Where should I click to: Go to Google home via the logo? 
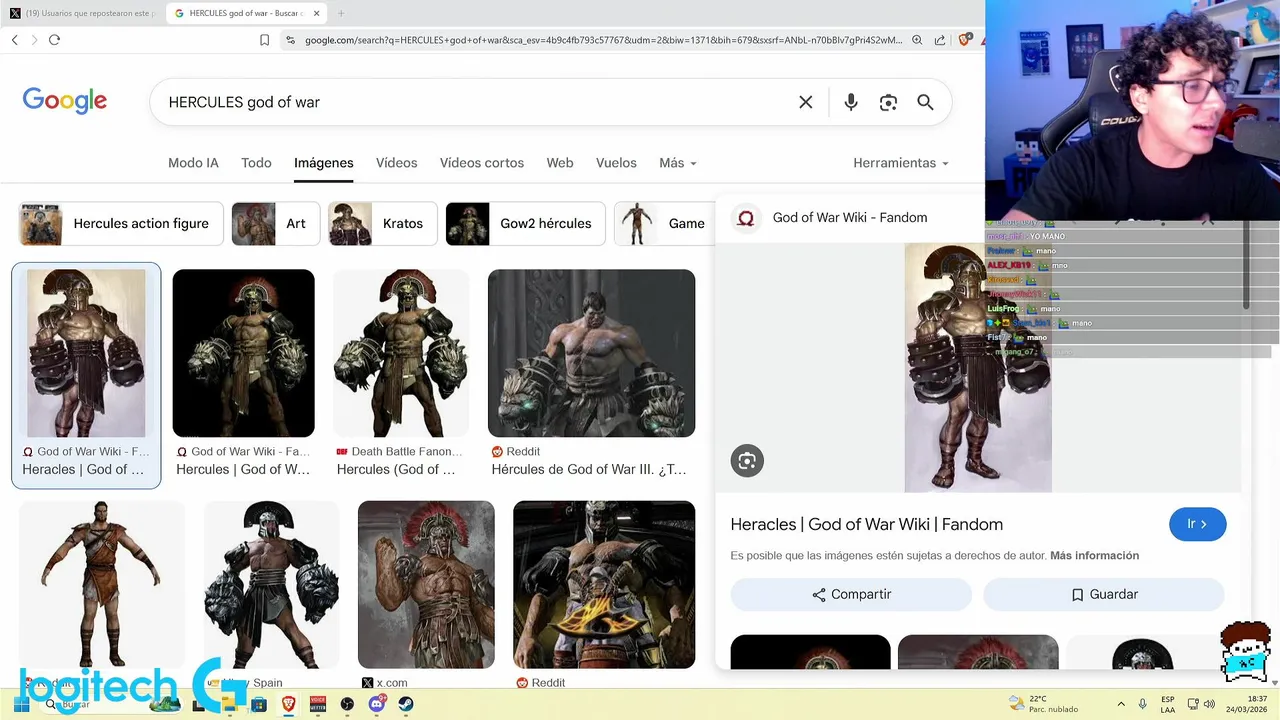click(x=65, y=101)
